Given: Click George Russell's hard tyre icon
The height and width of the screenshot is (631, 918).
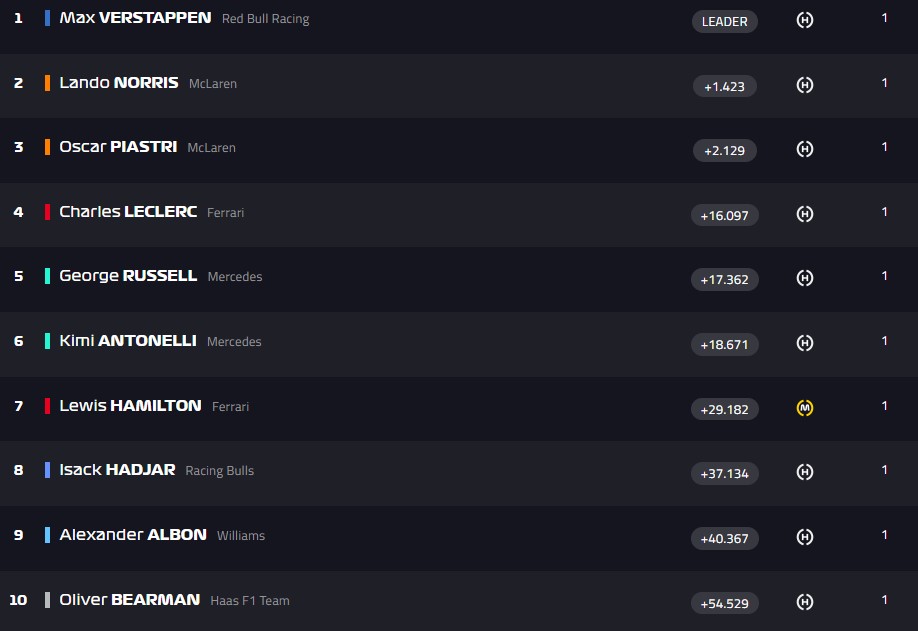Looking at the screenshot, I should click(804, 278).
